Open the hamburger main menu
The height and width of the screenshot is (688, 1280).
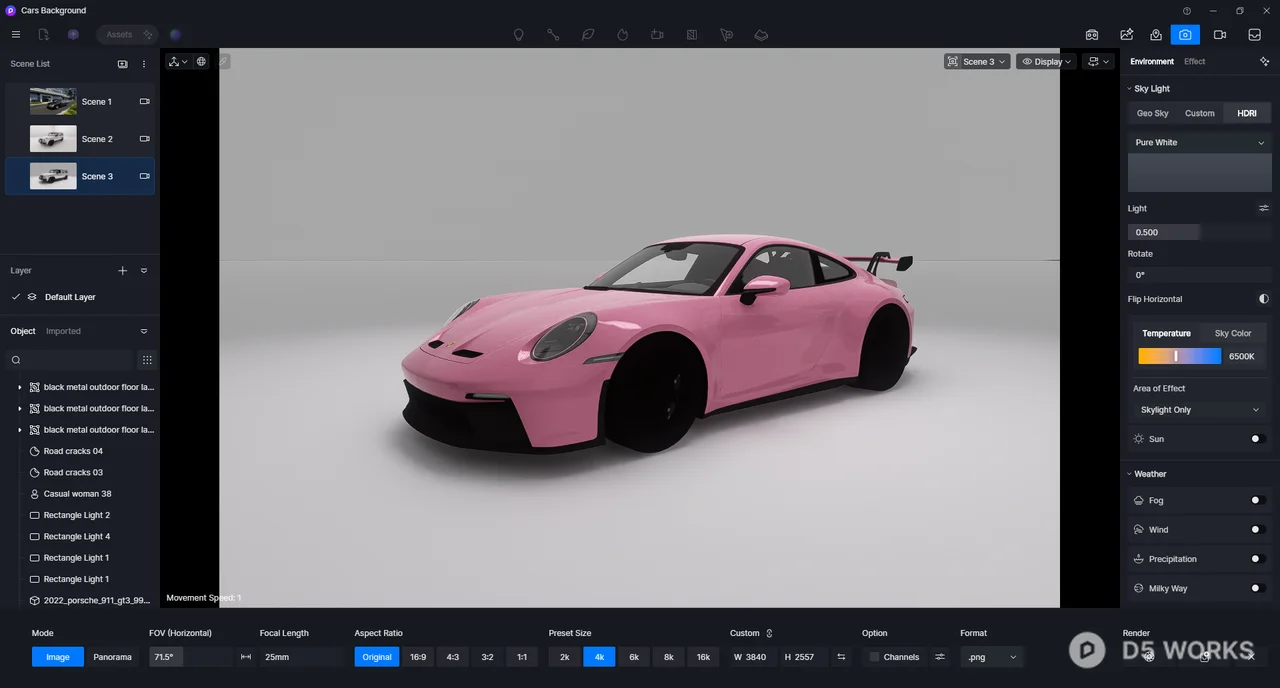pyautogui.click(x=16, y=34)
